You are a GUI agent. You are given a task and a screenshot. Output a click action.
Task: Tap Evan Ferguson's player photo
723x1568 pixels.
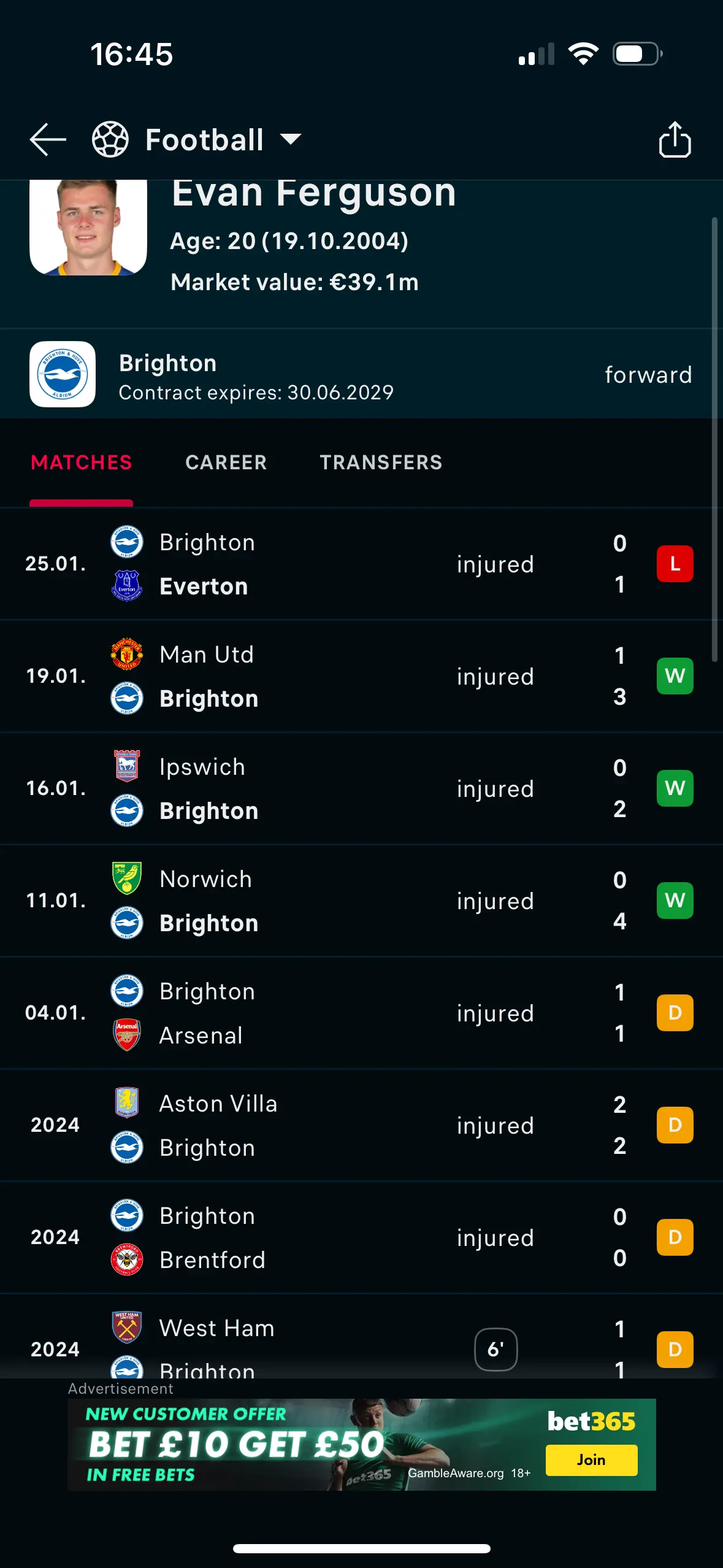tap(88, 227)
